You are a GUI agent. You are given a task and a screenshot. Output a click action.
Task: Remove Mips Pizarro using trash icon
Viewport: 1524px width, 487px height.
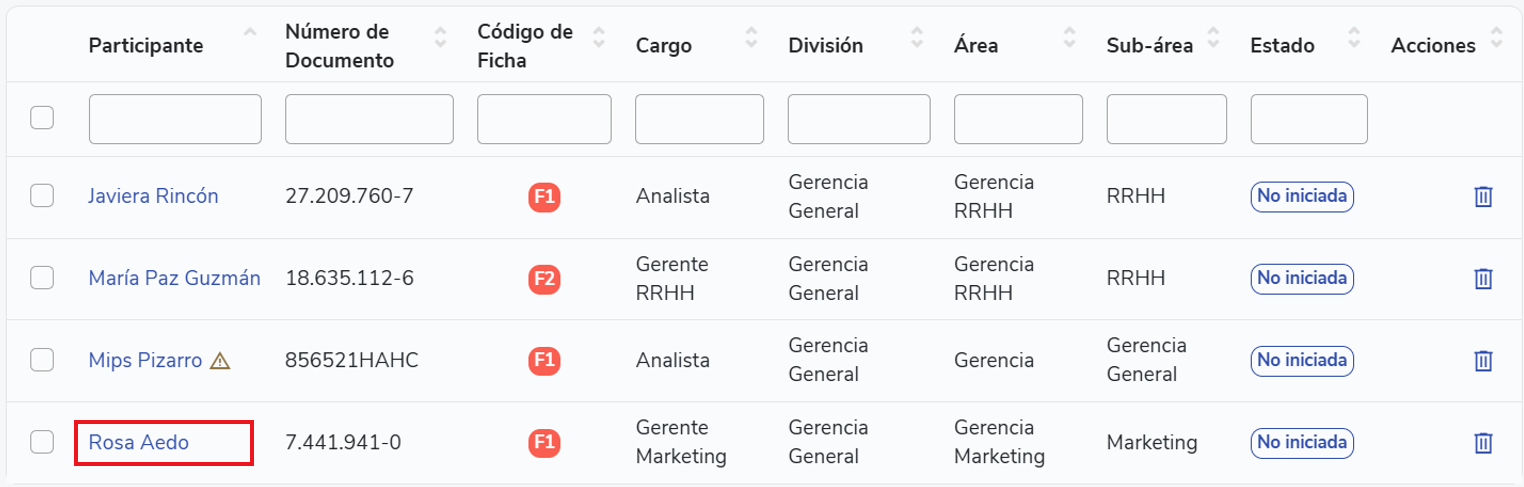click(x=1483, y=360)
